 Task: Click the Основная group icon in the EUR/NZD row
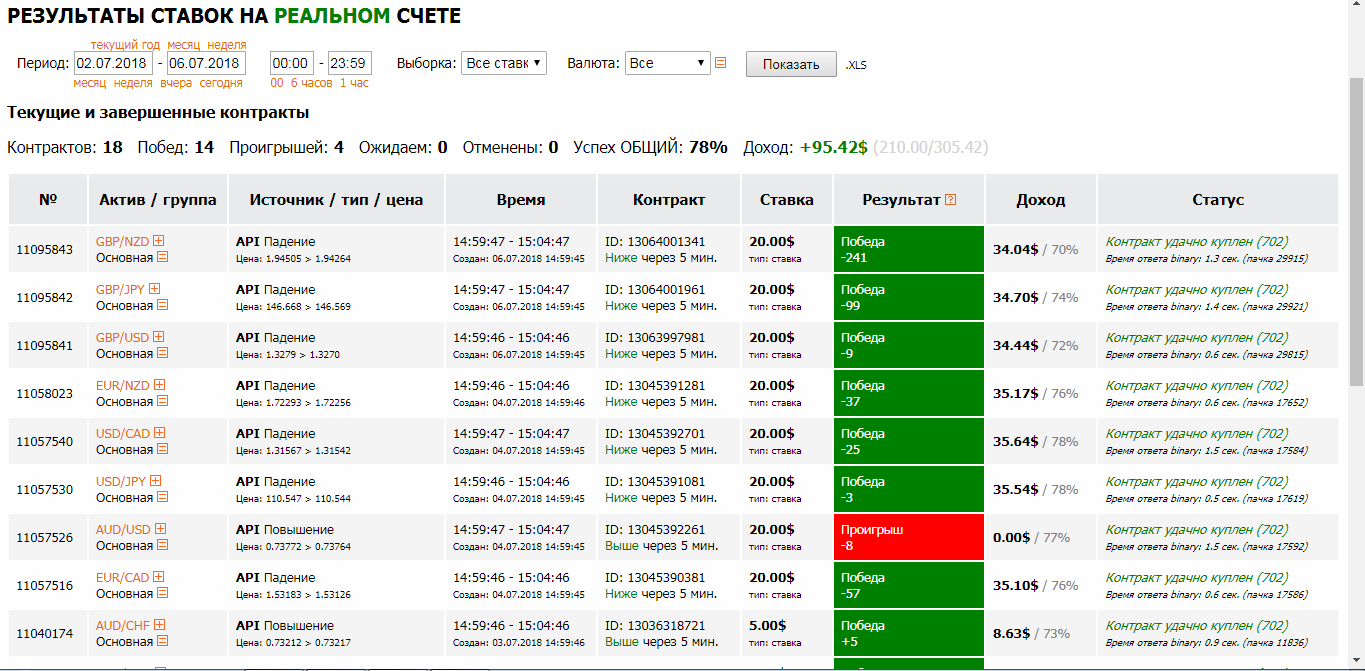click(x=162, y=401)
